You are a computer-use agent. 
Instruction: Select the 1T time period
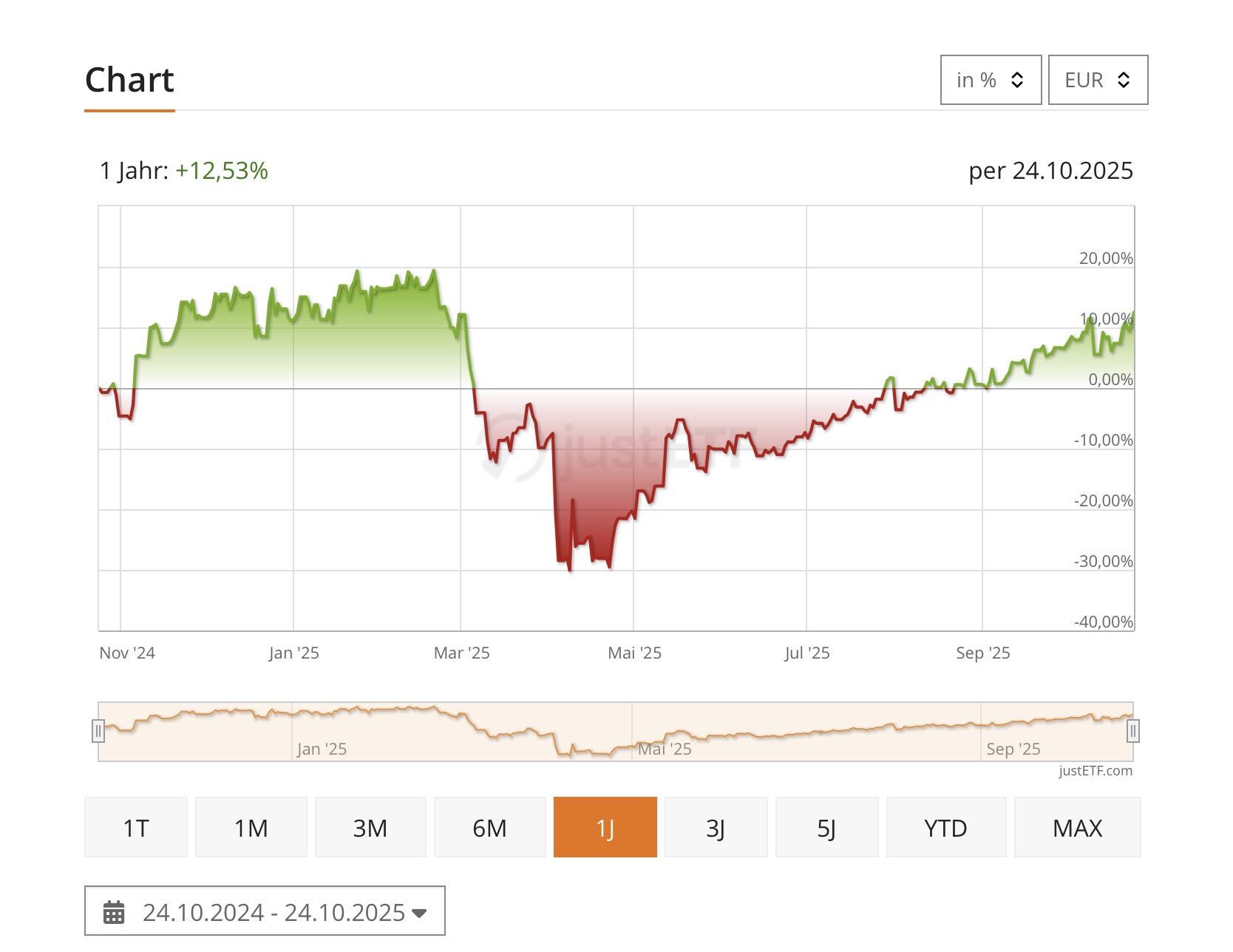pyautogui.click(x=136, y=827)
